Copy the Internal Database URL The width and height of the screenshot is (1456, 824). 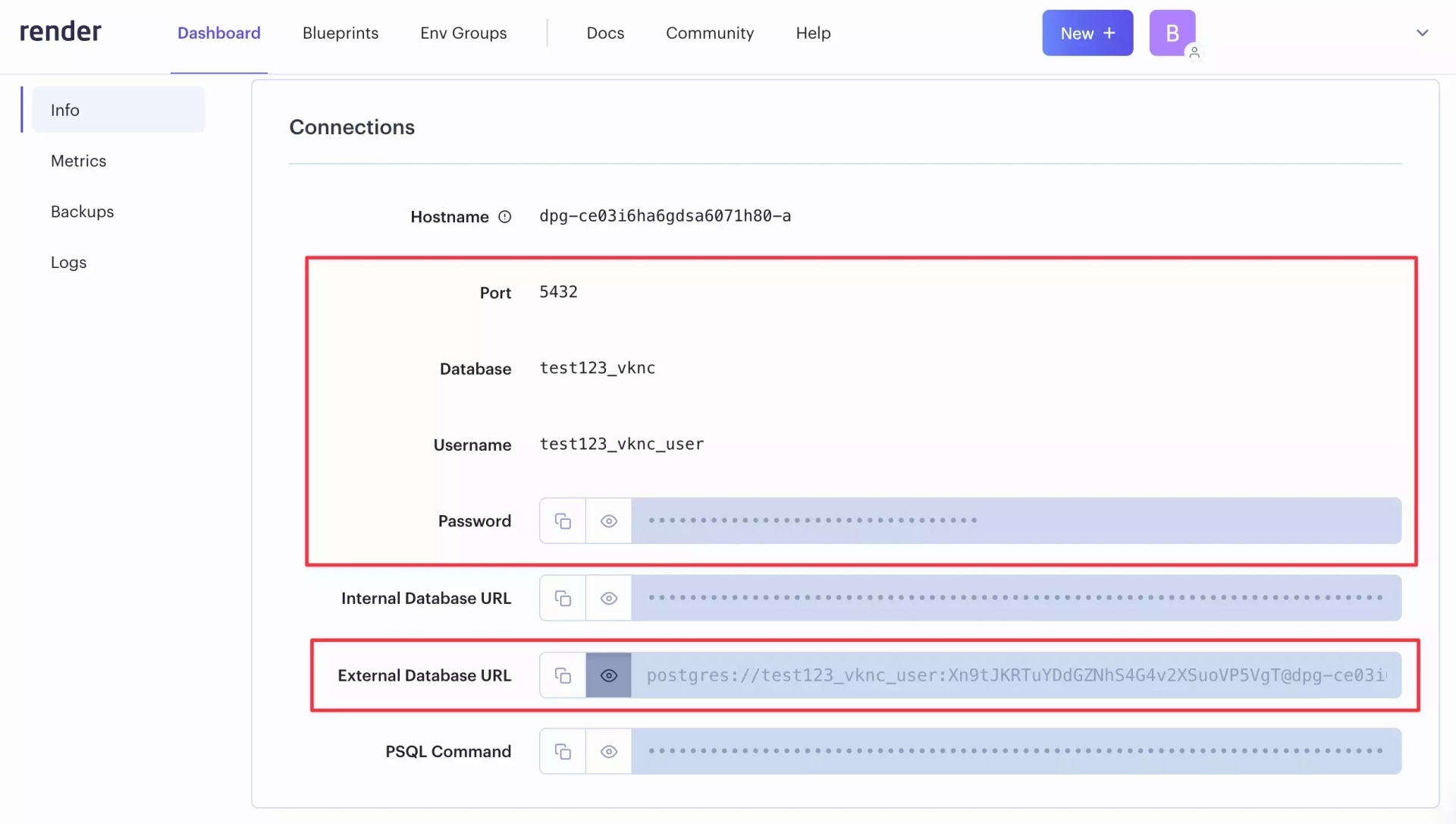click(562, 597)
